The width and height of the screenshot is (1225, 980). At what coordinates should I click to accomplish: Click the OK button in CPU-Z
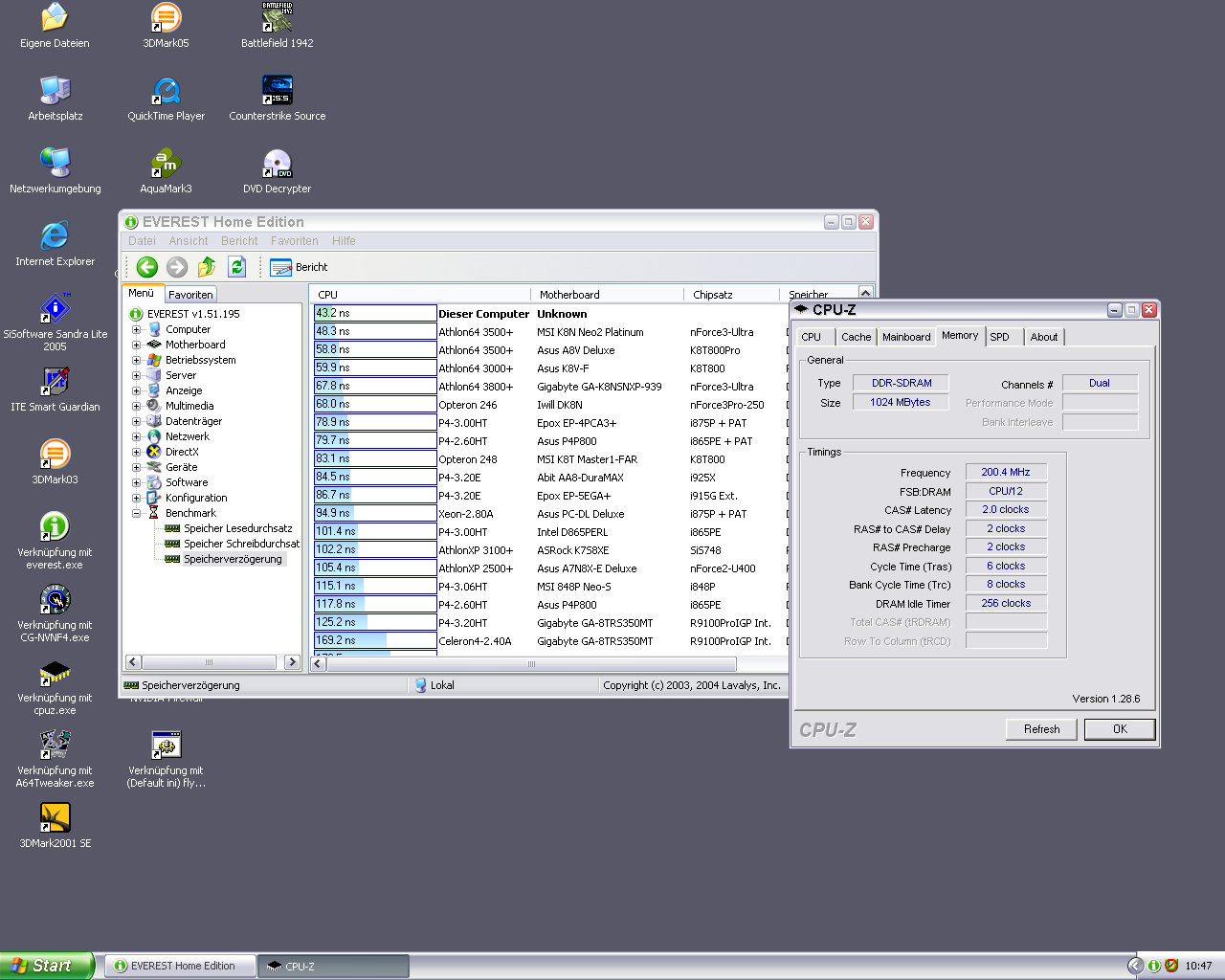1119,729
